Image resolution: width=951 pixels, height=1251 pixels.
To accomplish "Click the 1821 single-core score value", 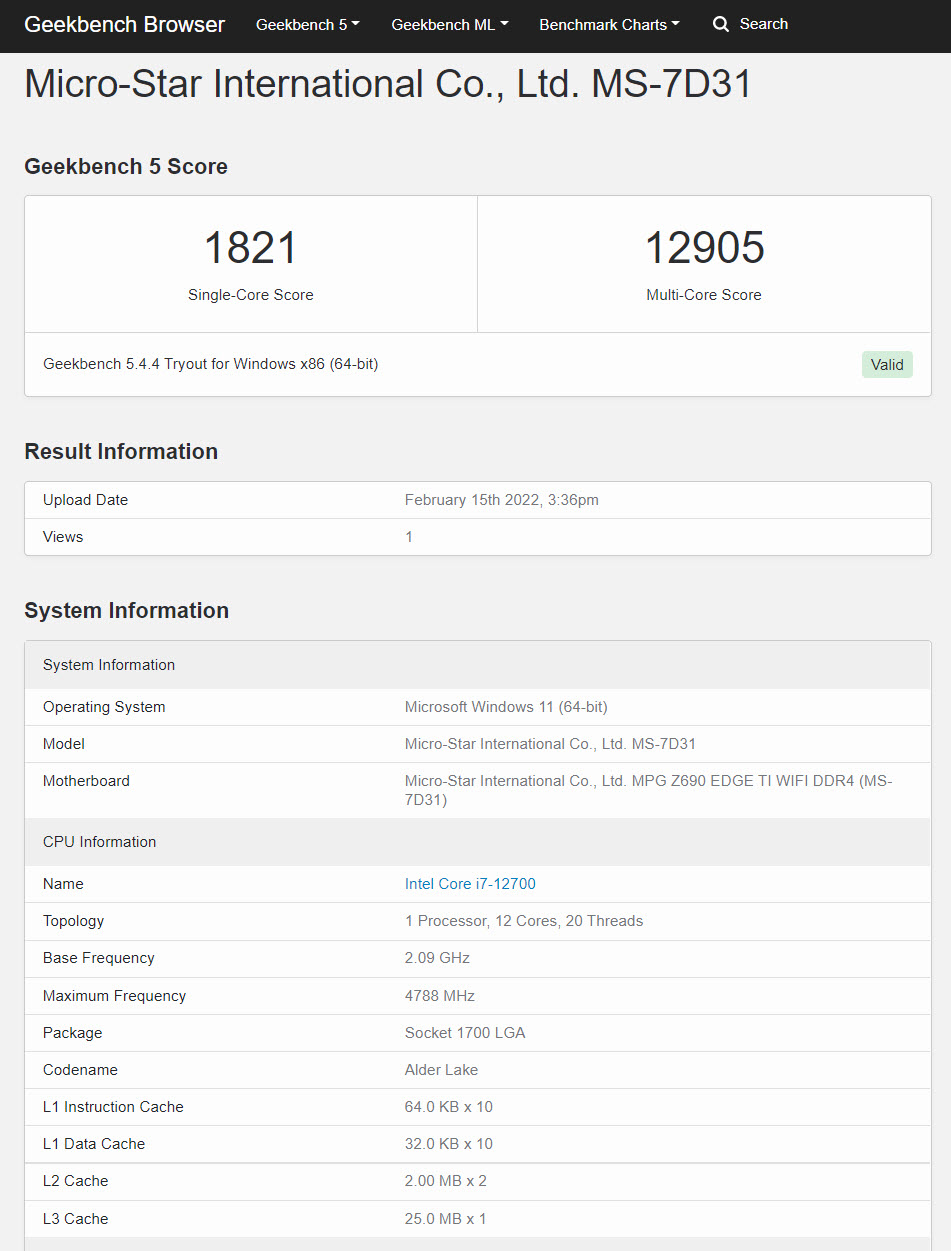I will (x=250, y=248).
